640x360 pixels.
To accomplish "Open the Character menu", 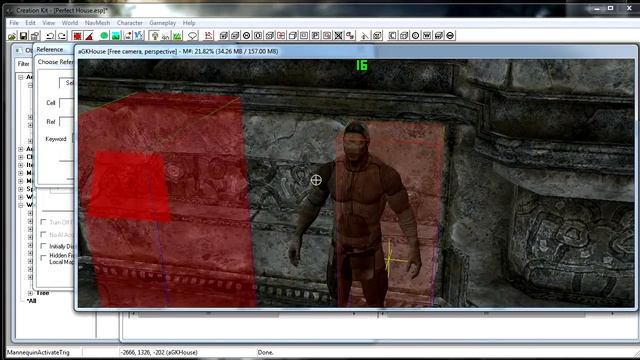I will [x=130, y=23].
